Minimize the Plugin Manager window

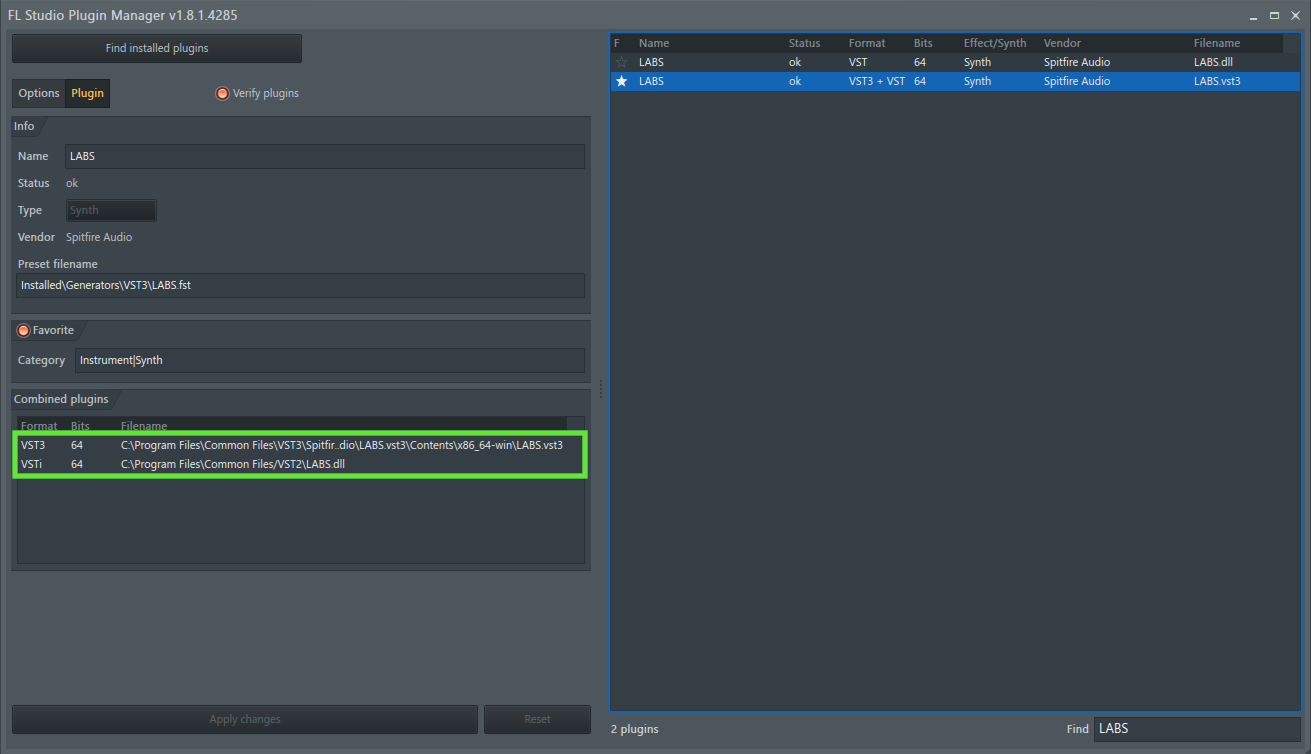point(1255,16)
